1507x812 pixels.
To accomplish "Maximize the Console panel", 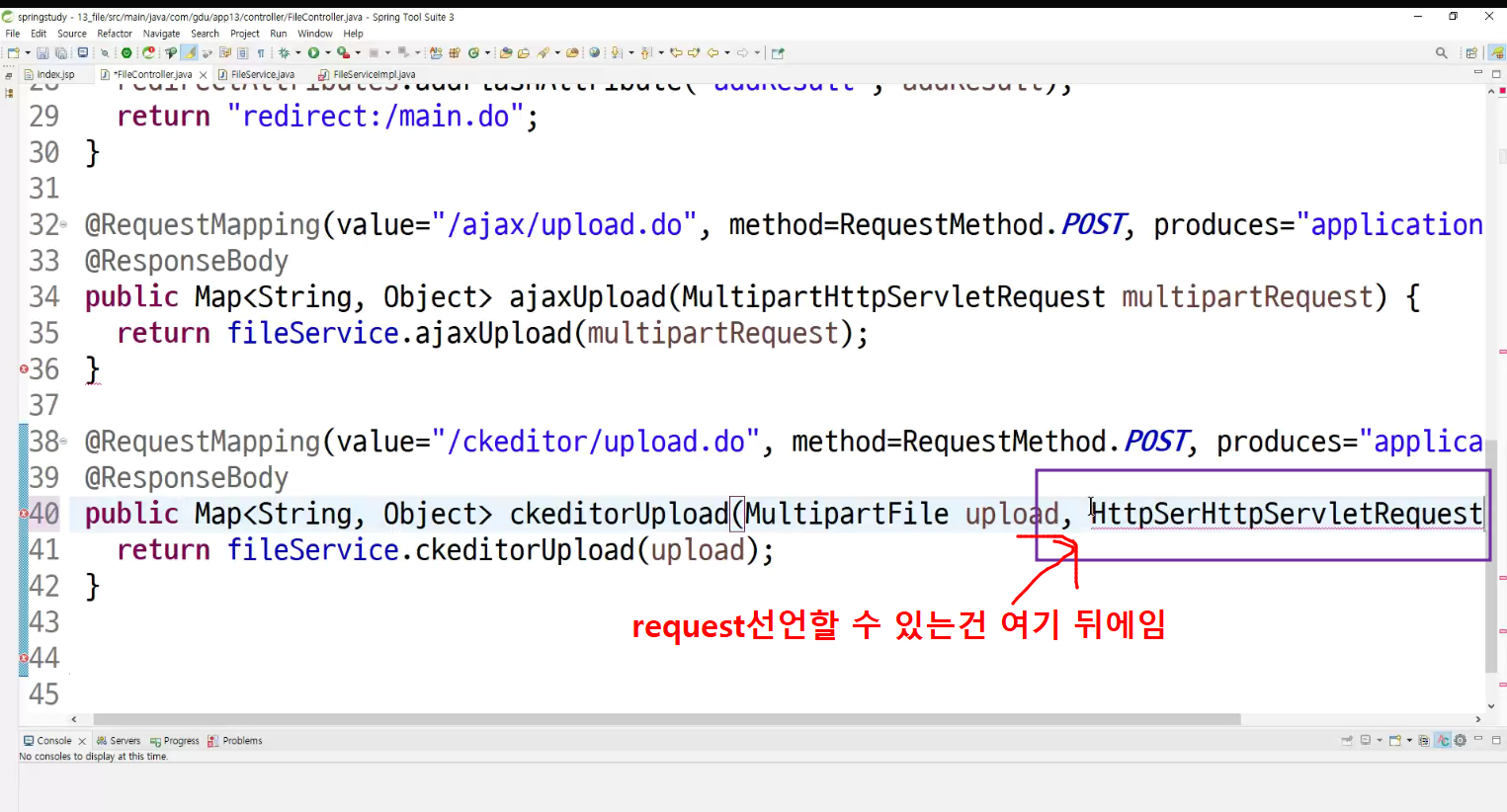I will (1496, 740).
